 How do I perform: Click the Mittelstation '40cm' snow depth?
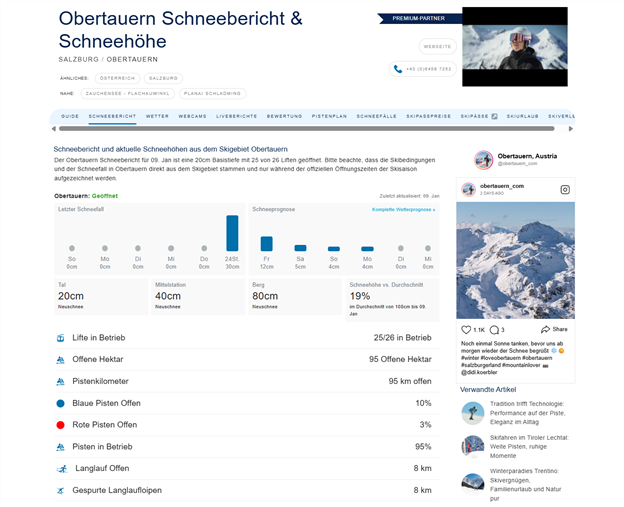168,296
